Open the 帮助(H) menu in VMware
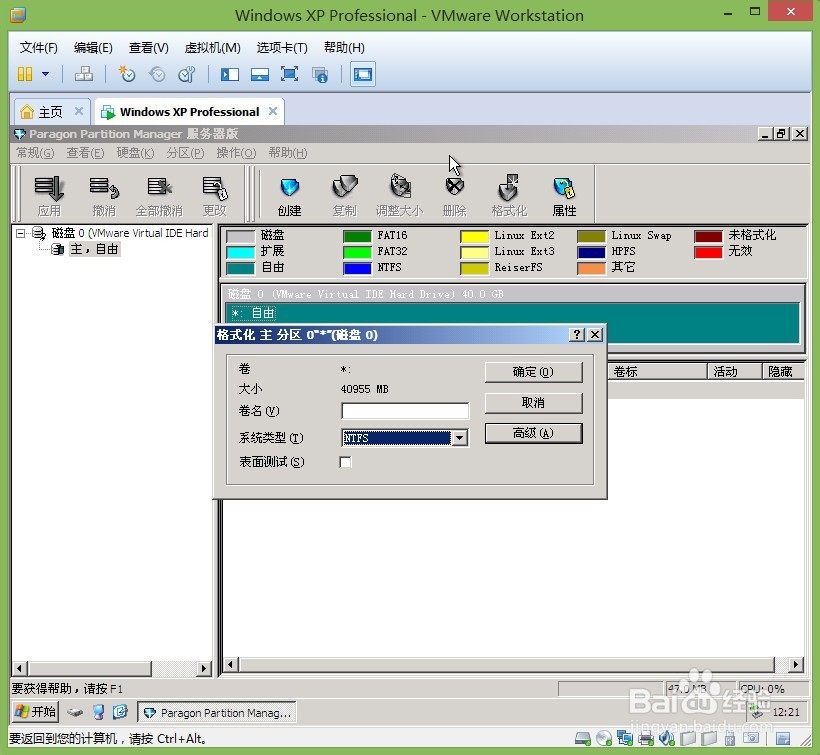The width and height of the screenshot is (820, 755). coord(344,48)
